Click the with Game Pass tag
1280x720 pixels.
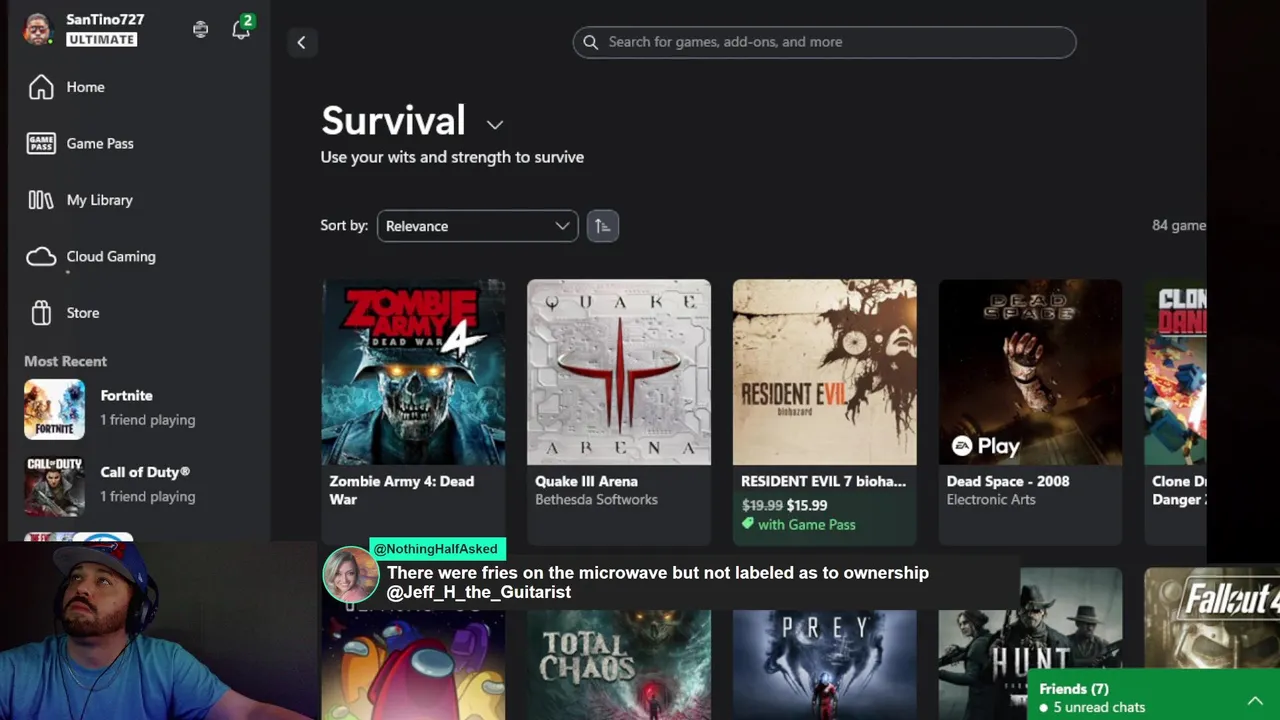click(x=798, y=524)
